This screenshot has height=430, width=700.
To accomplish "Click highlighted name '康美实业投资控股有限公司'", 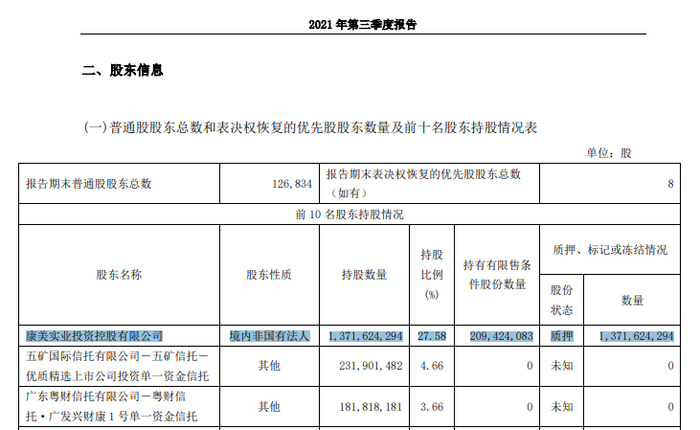I will [x=94, y=336].
